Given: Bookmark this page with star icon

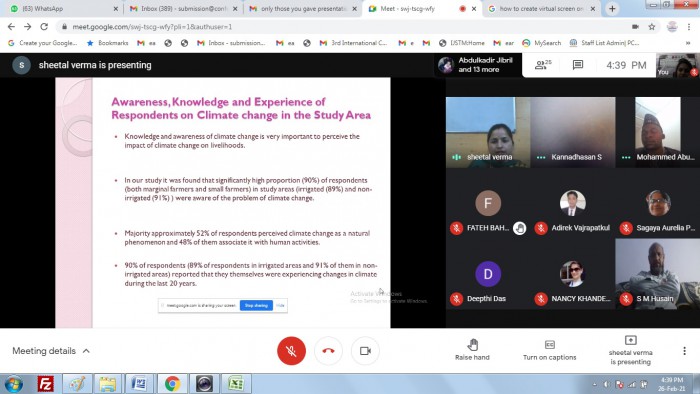Looking at the screenshot, I should [652, 27].
